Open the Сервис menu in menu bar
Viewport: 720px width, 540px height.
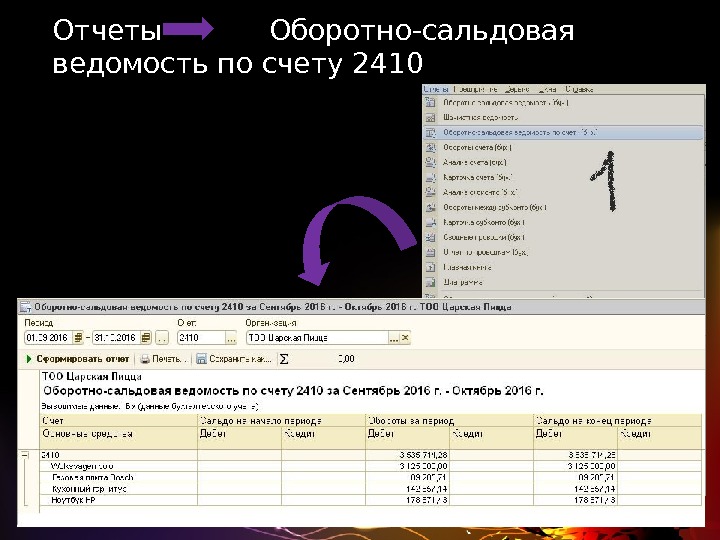click(x=517, y=89)
